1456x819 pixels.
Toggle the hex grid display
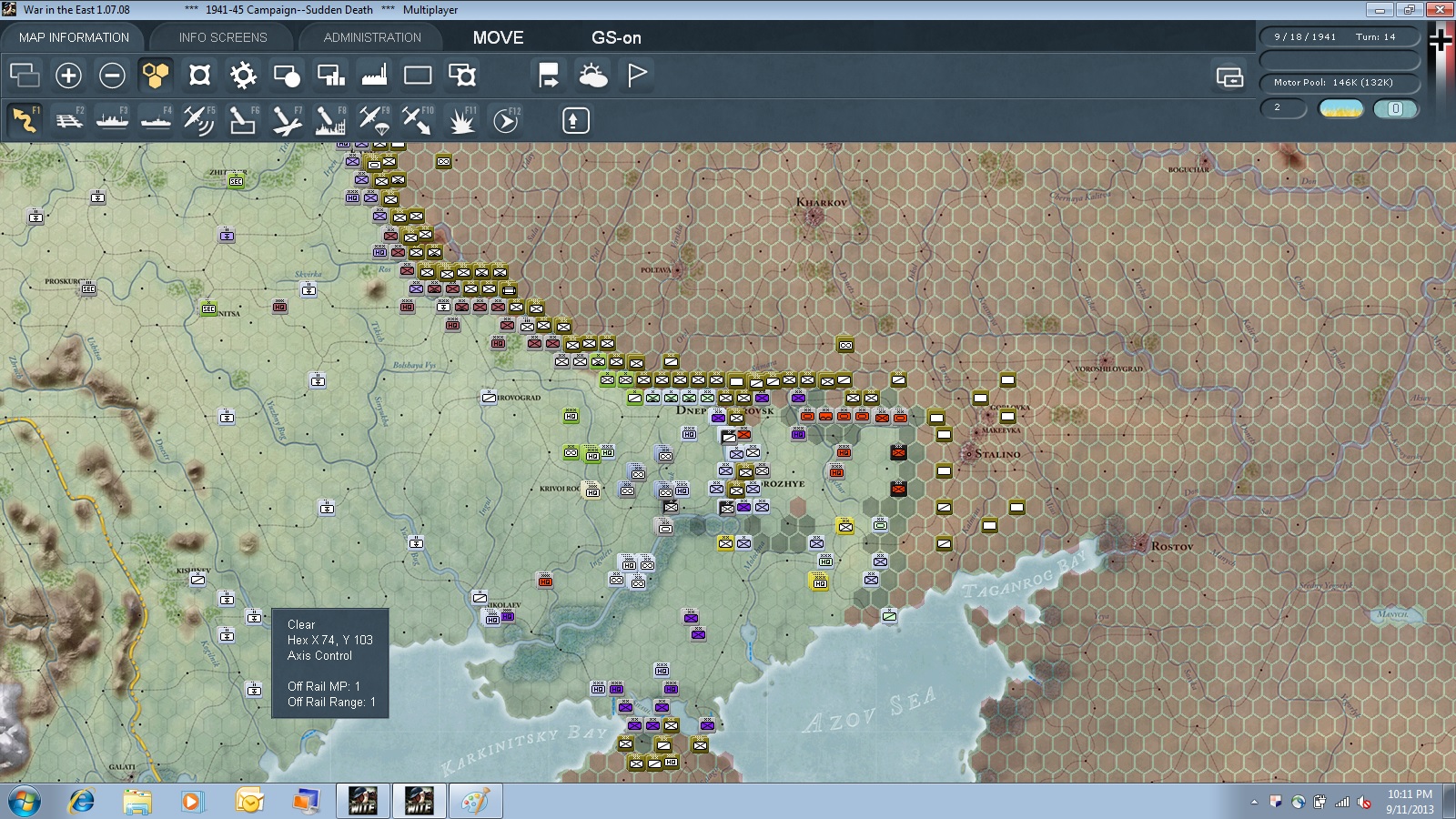[156, 76]
